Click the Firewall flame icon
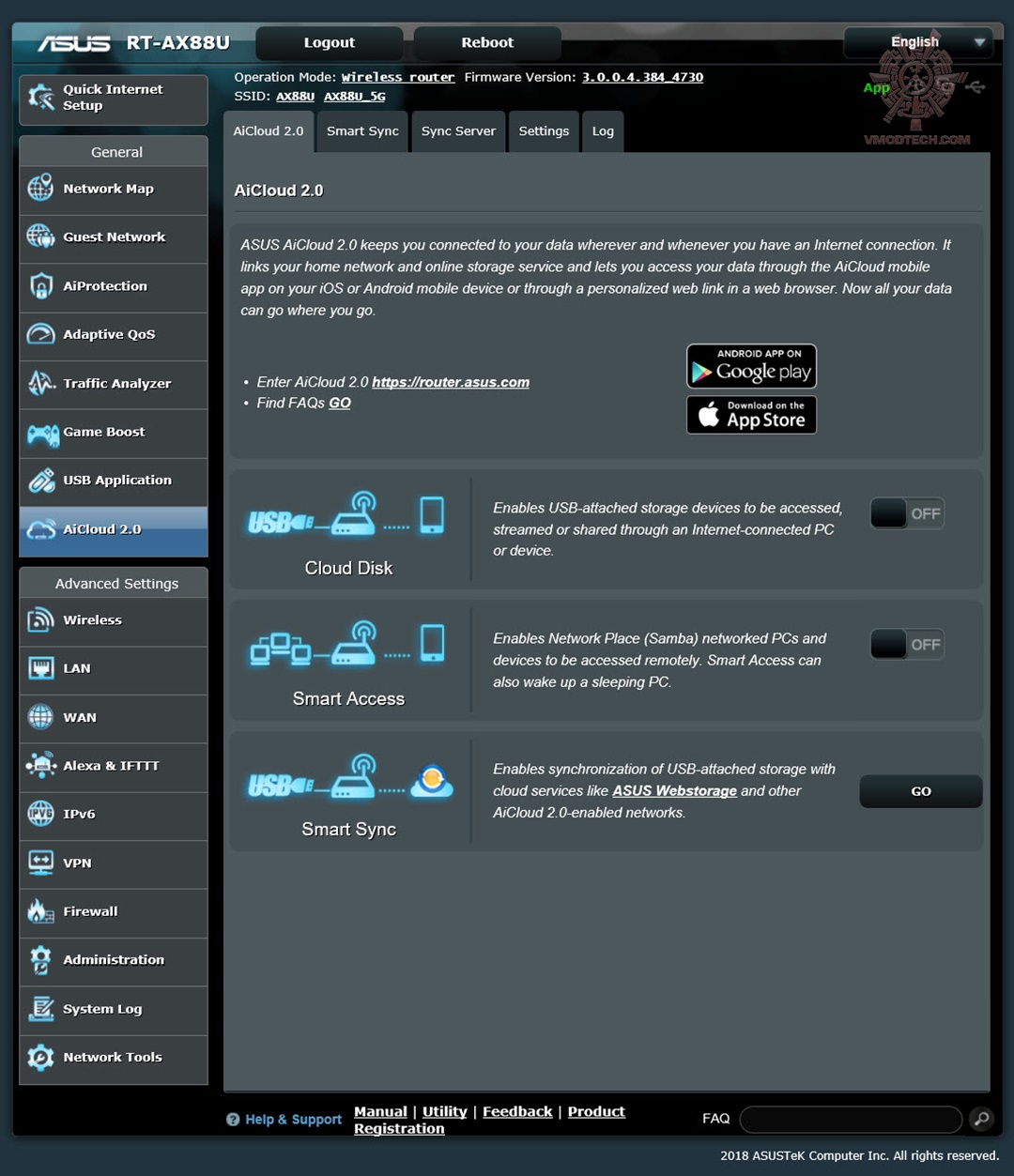Viewport: 1014px width, 1176px height. tap(40, 911)
